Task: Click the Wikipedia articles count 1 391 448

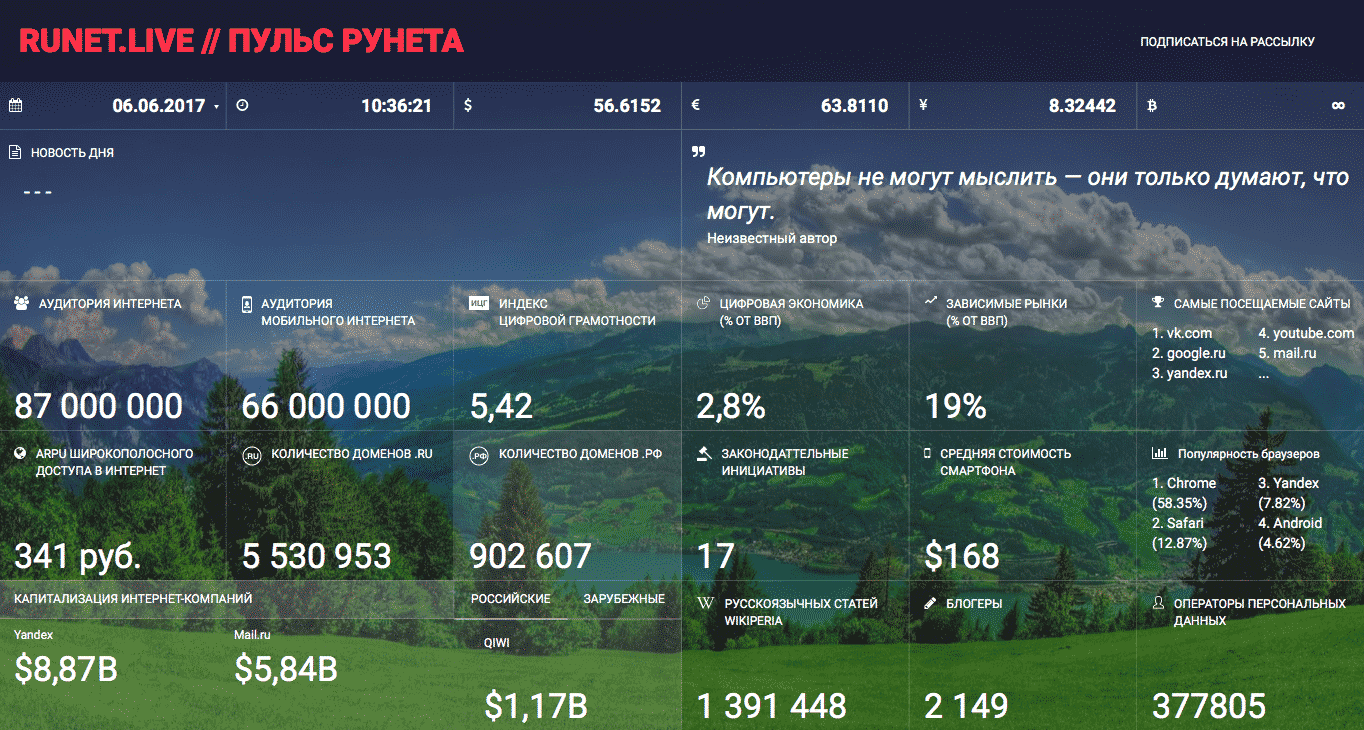Action: [x=771, y=706]
